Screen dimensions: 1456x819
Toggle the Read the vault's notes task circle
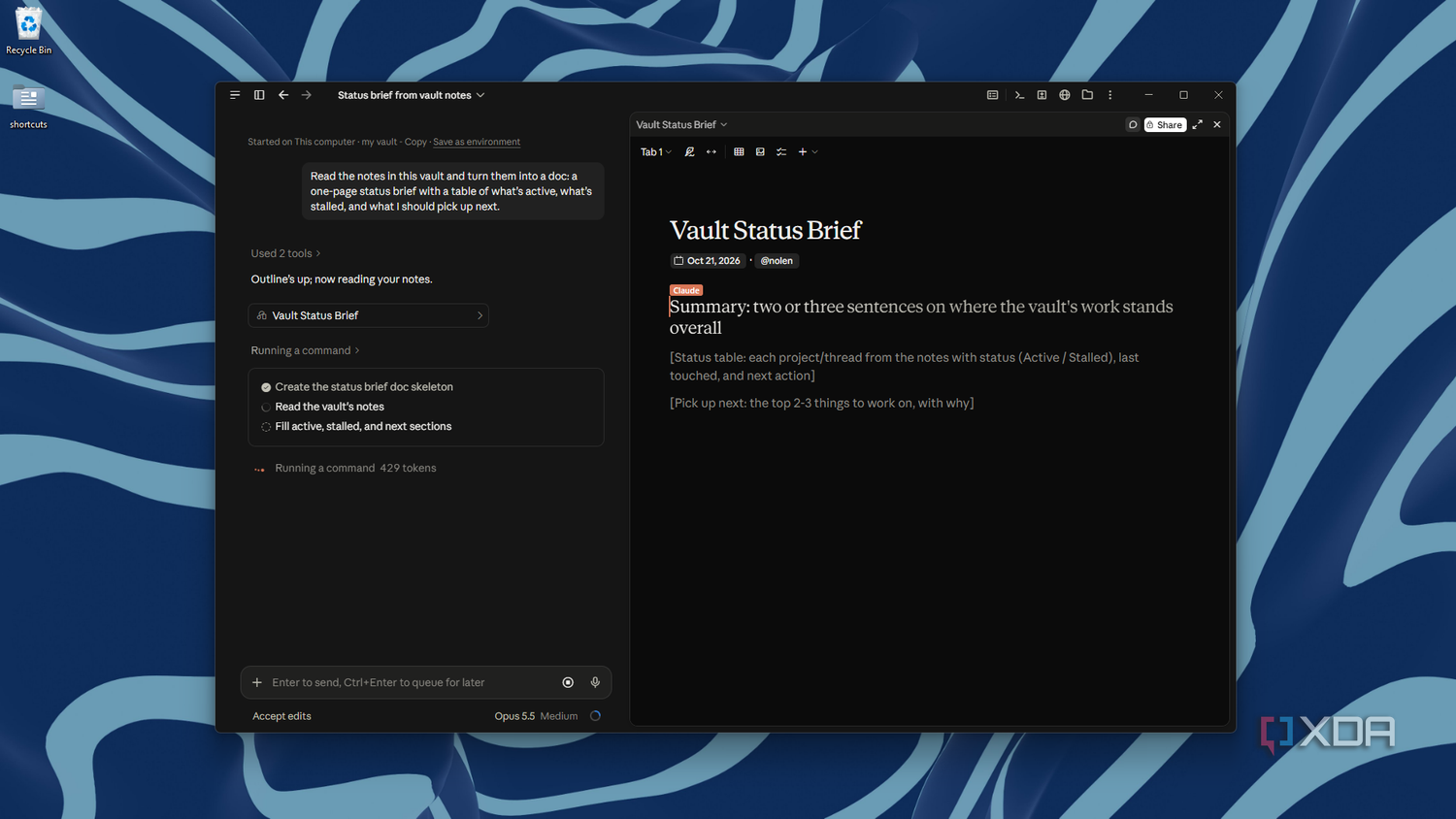[x=266, y=407]
